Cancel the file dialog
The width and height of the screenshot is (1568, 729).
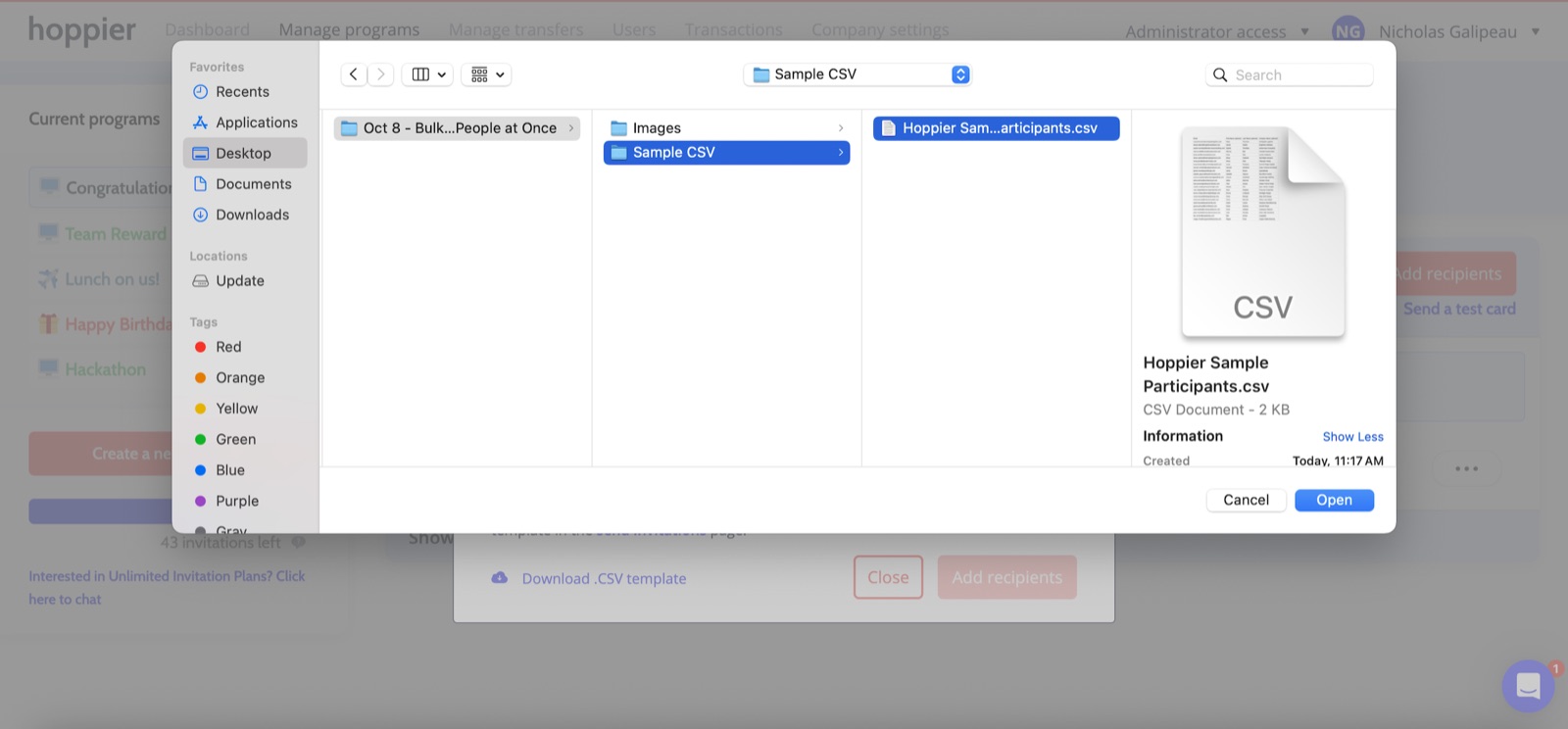[1246, 500]
